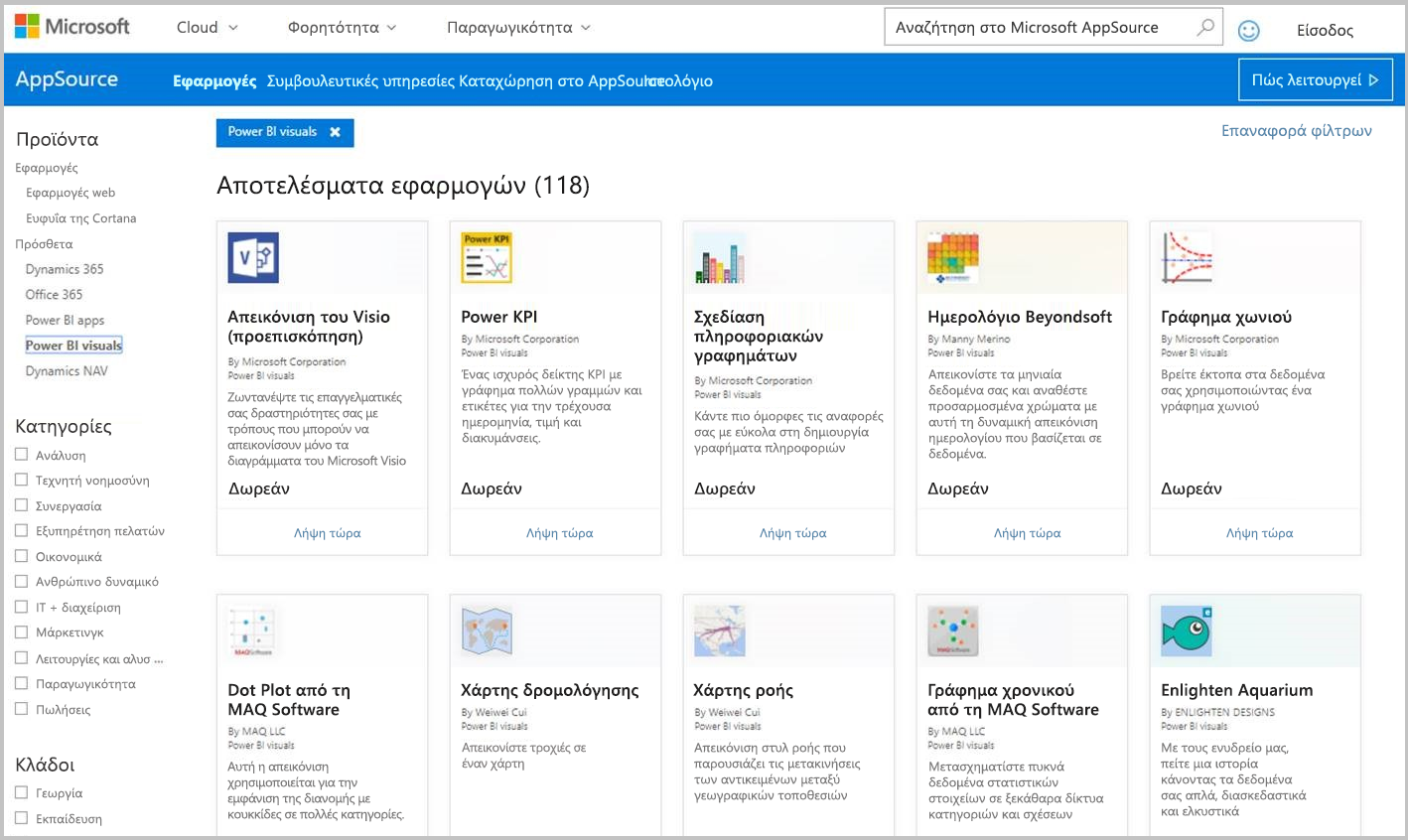The height and width of the screenshot is (840, 1408).
Task: Open the Συμβουλευτικές υπηρεσίες tab
Action: click(x=360, y=81)
